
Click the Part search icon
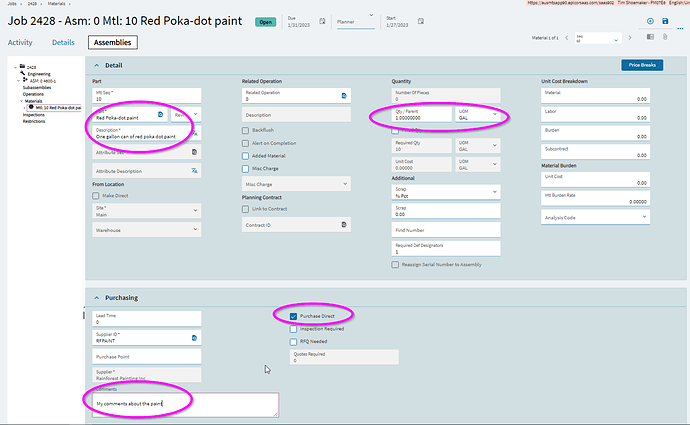click(161, 114)
